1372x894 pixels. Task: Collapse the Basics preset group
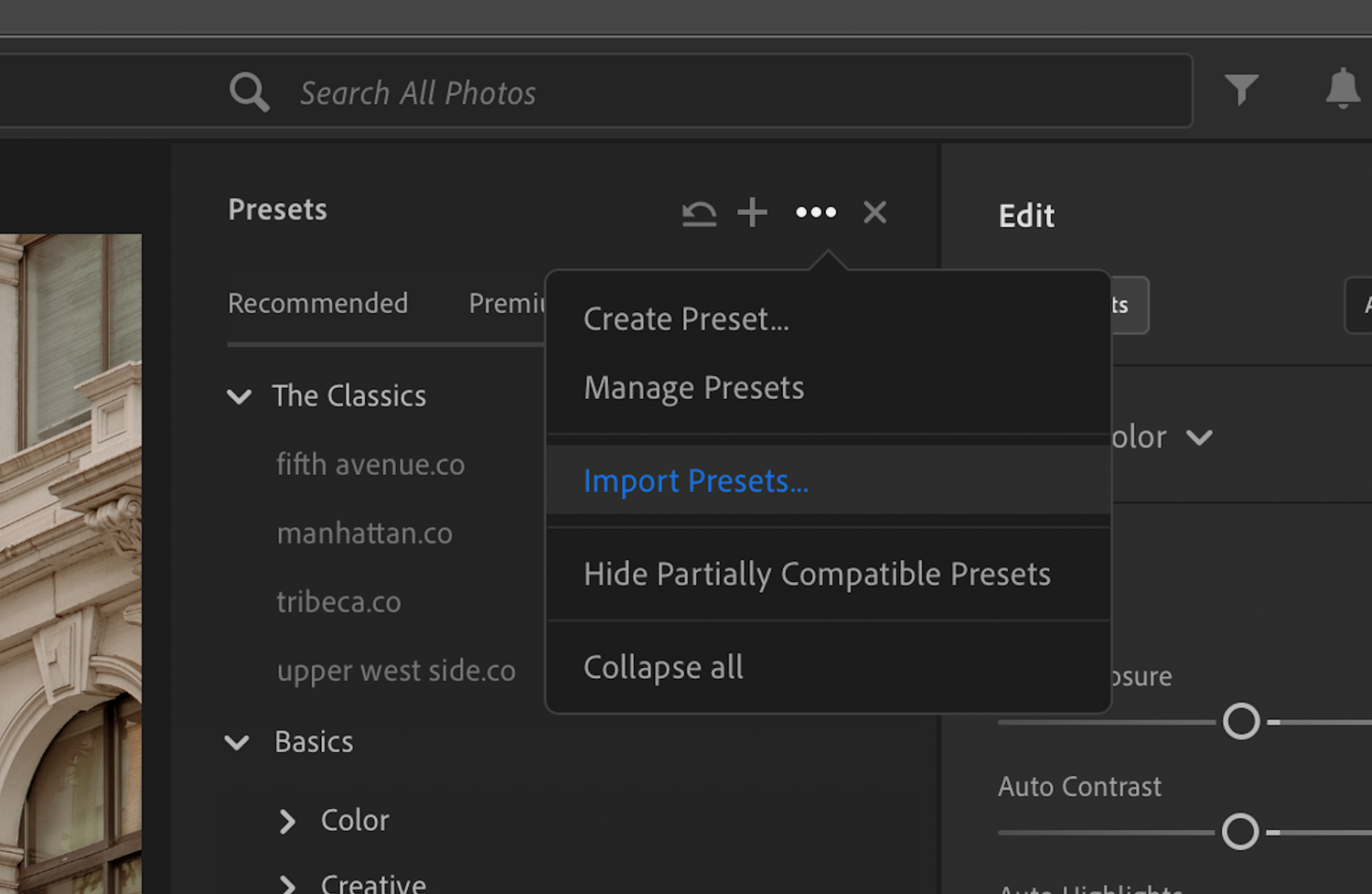(x=238, y=742)
